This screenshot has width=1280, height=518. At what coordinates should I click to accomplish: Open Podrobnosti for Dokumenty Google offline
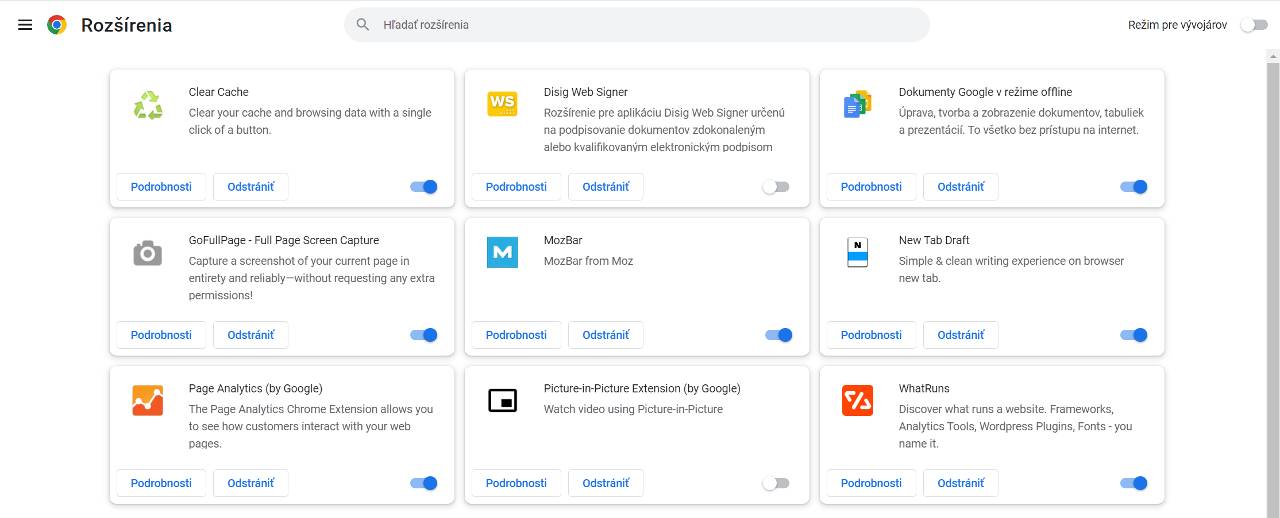tap(871, 187)
